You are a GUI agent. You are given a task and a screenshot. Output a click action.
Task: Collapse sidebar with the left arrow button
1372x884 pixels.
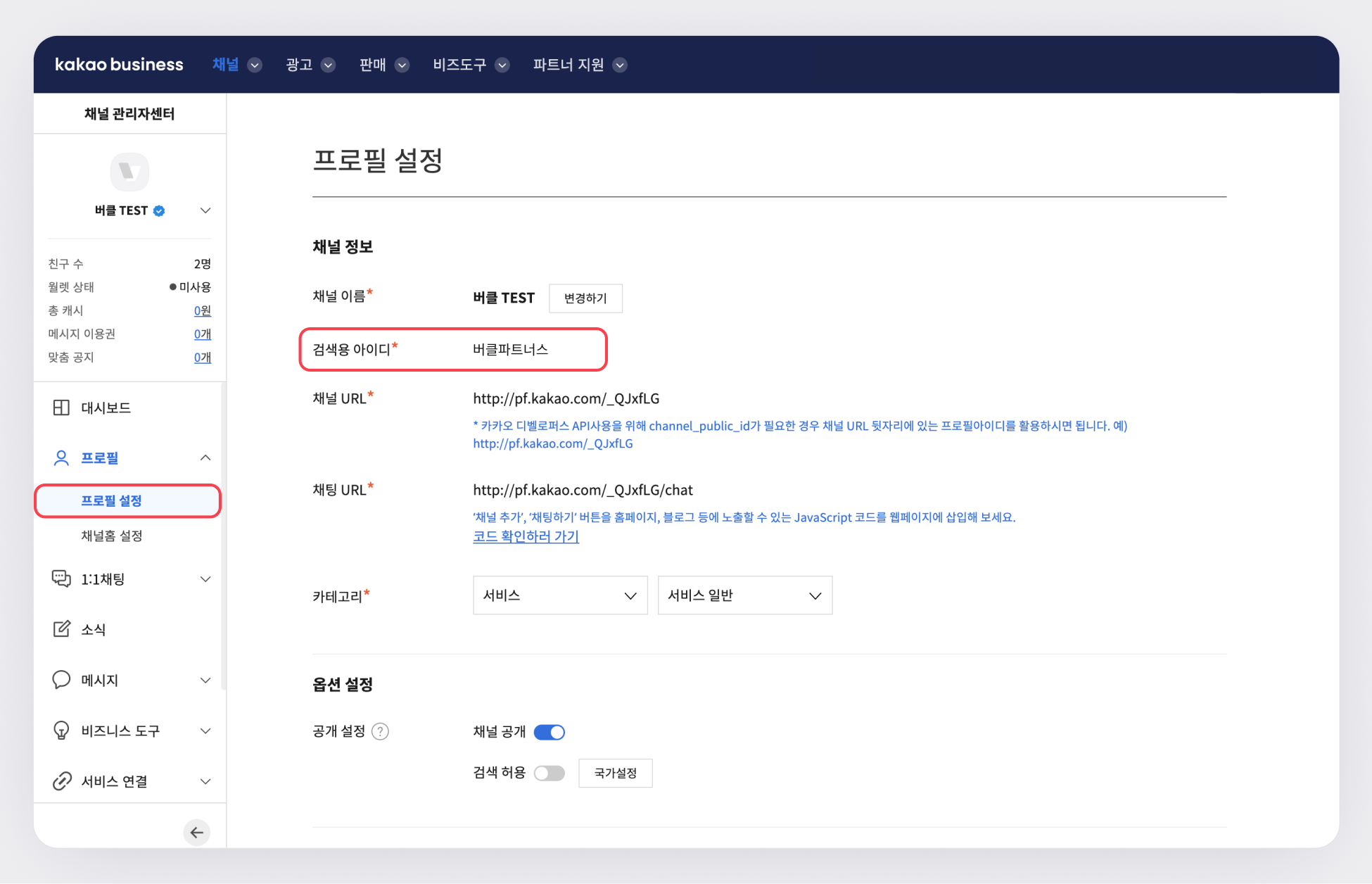[196, 833]
